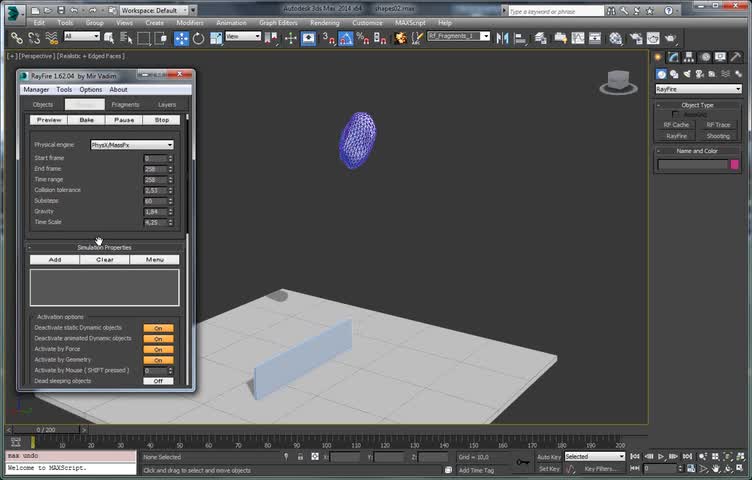
Task: Collapse the Name and Color rollout
Action: (697, 151)
